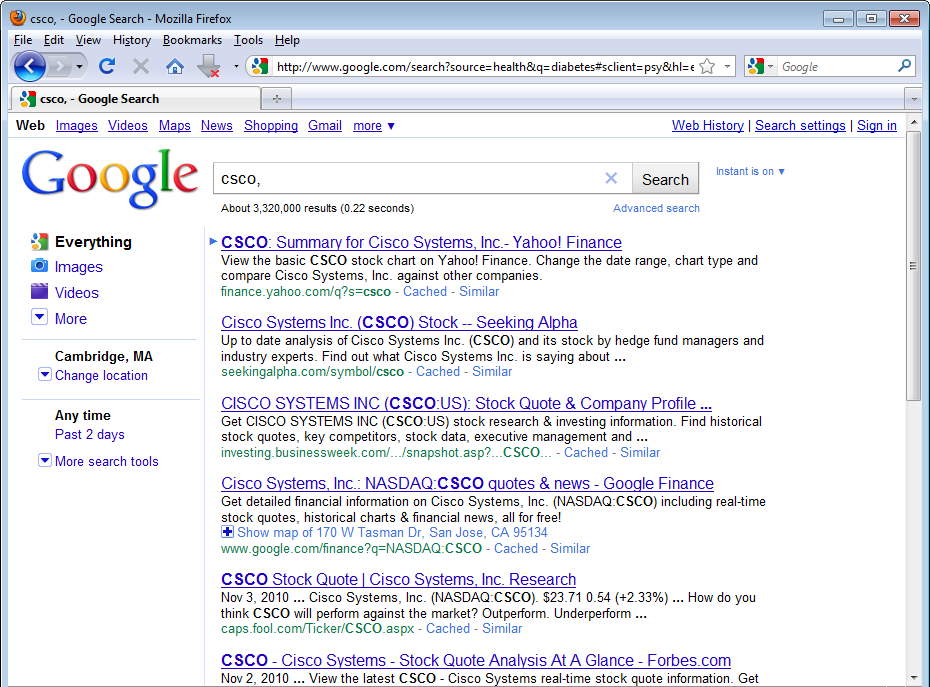Open the Shopping link

click(x=271, y=126)
